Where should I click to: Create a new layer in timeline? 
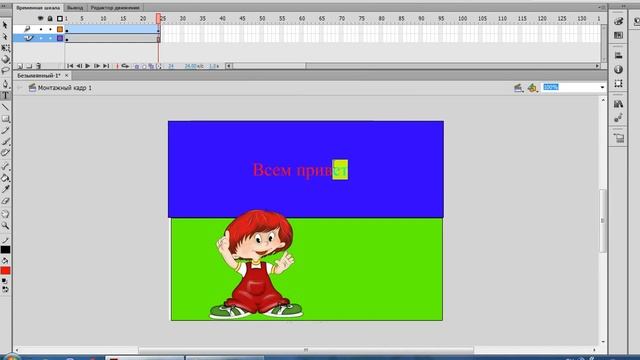pos(20,66)
